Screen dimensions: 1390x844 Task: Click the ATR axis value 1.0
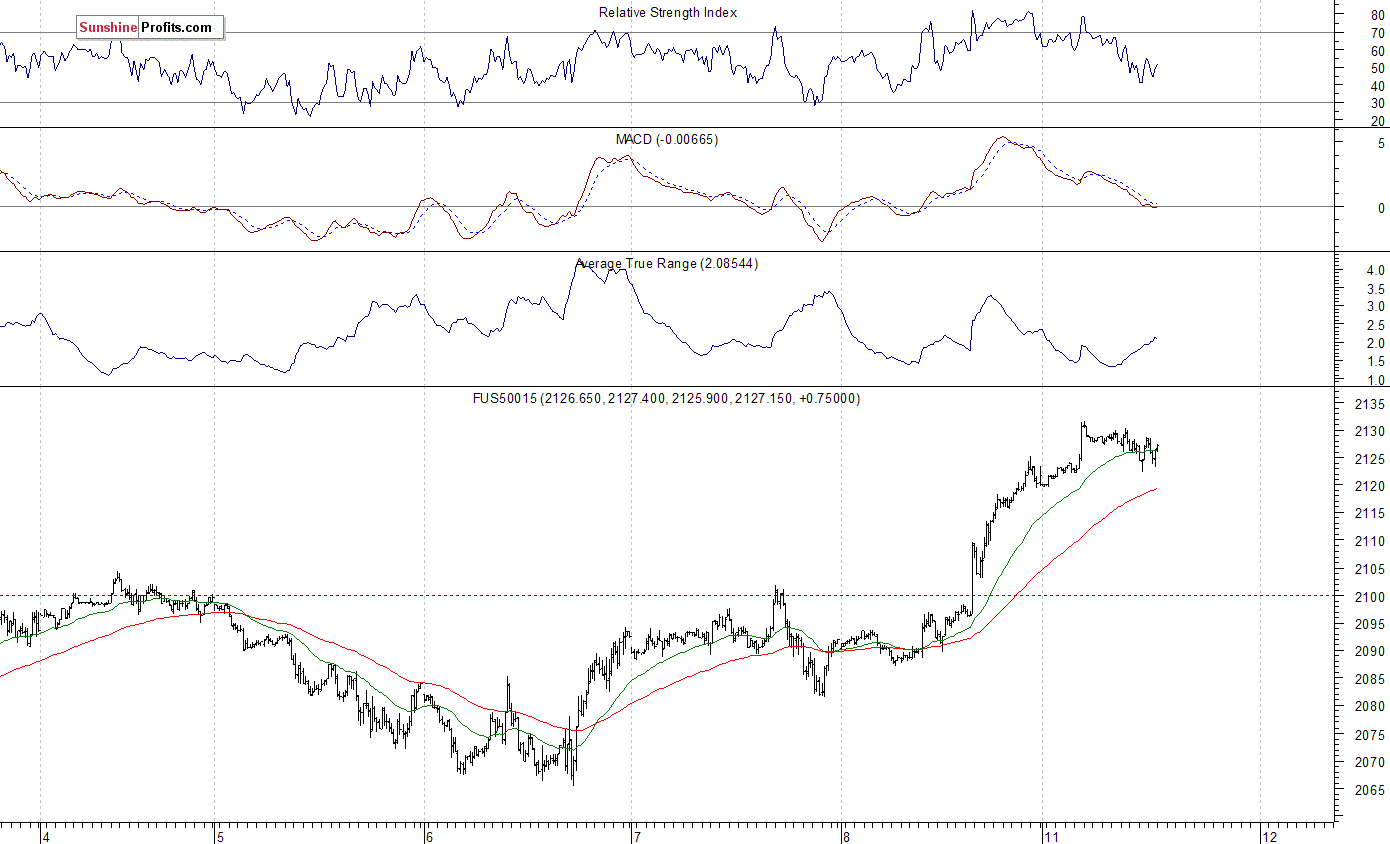(1375, 381)
